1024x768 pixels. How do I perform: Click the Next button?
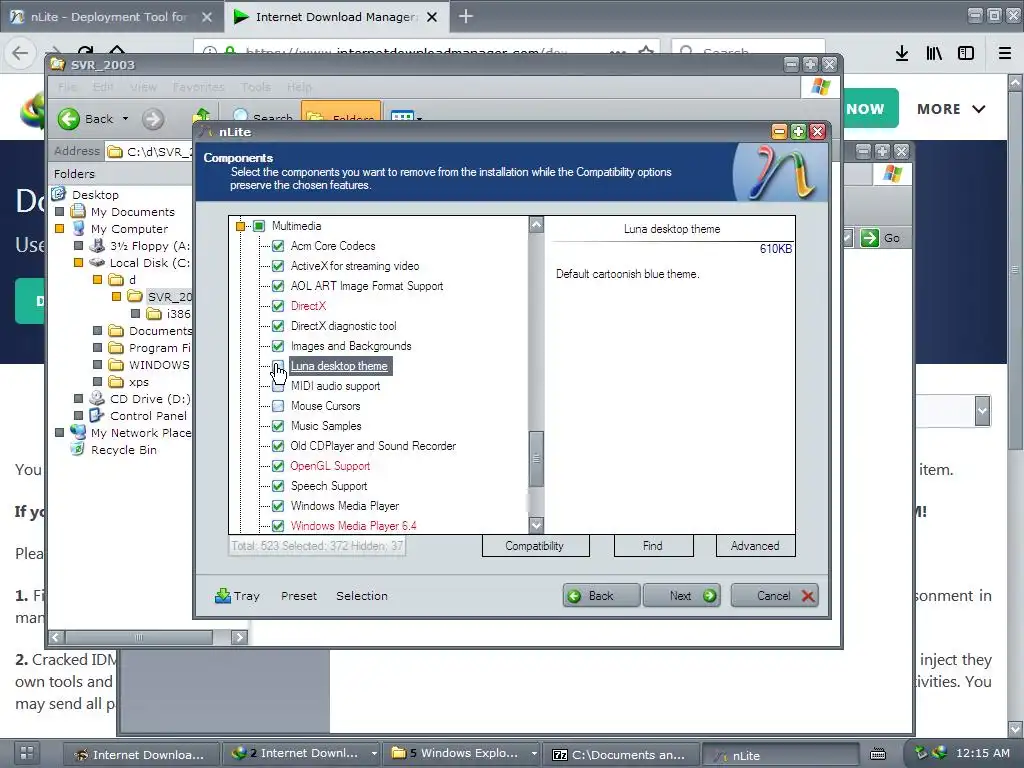(681, 596)
